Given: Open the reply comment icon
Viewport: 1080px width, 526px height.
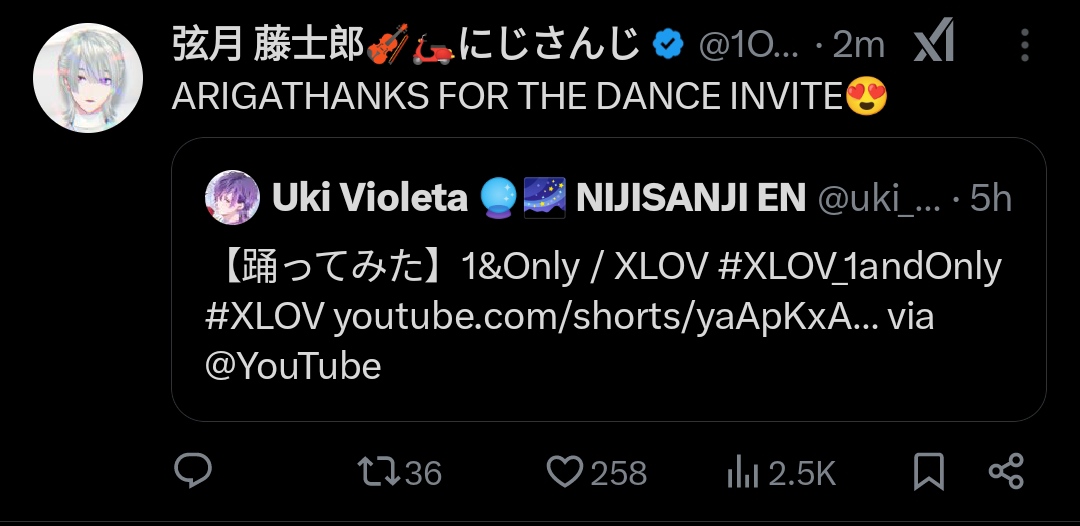Looking at the screenshot, I should (193, 472).
